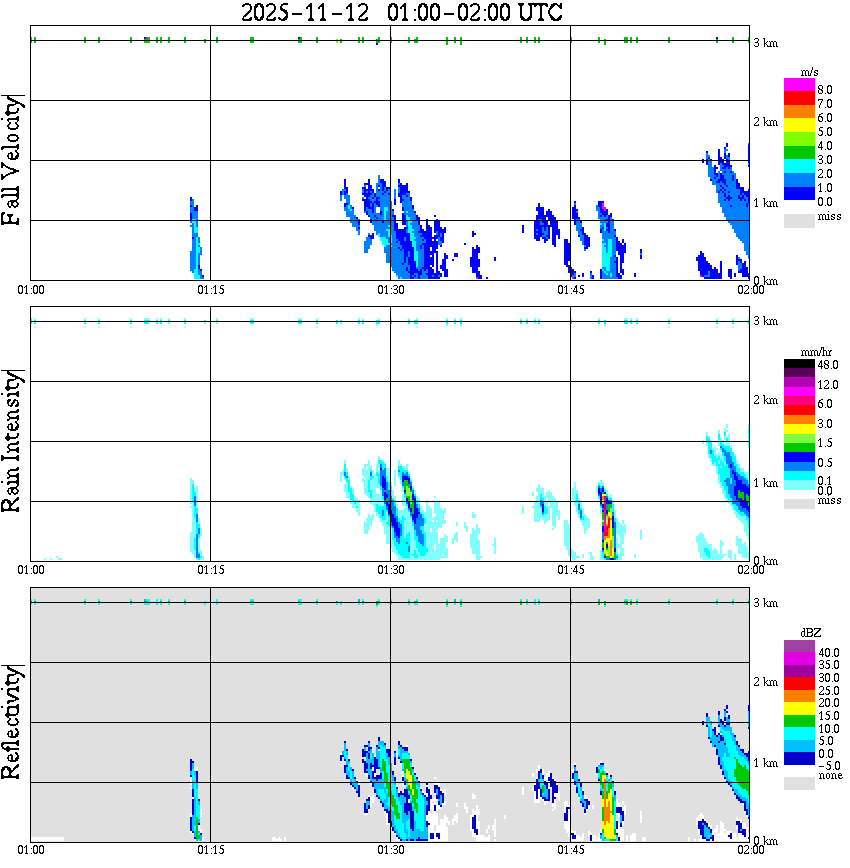
Task: Click "2 km" height label on Reflectivity panel
Action: [x=765, y=682]
